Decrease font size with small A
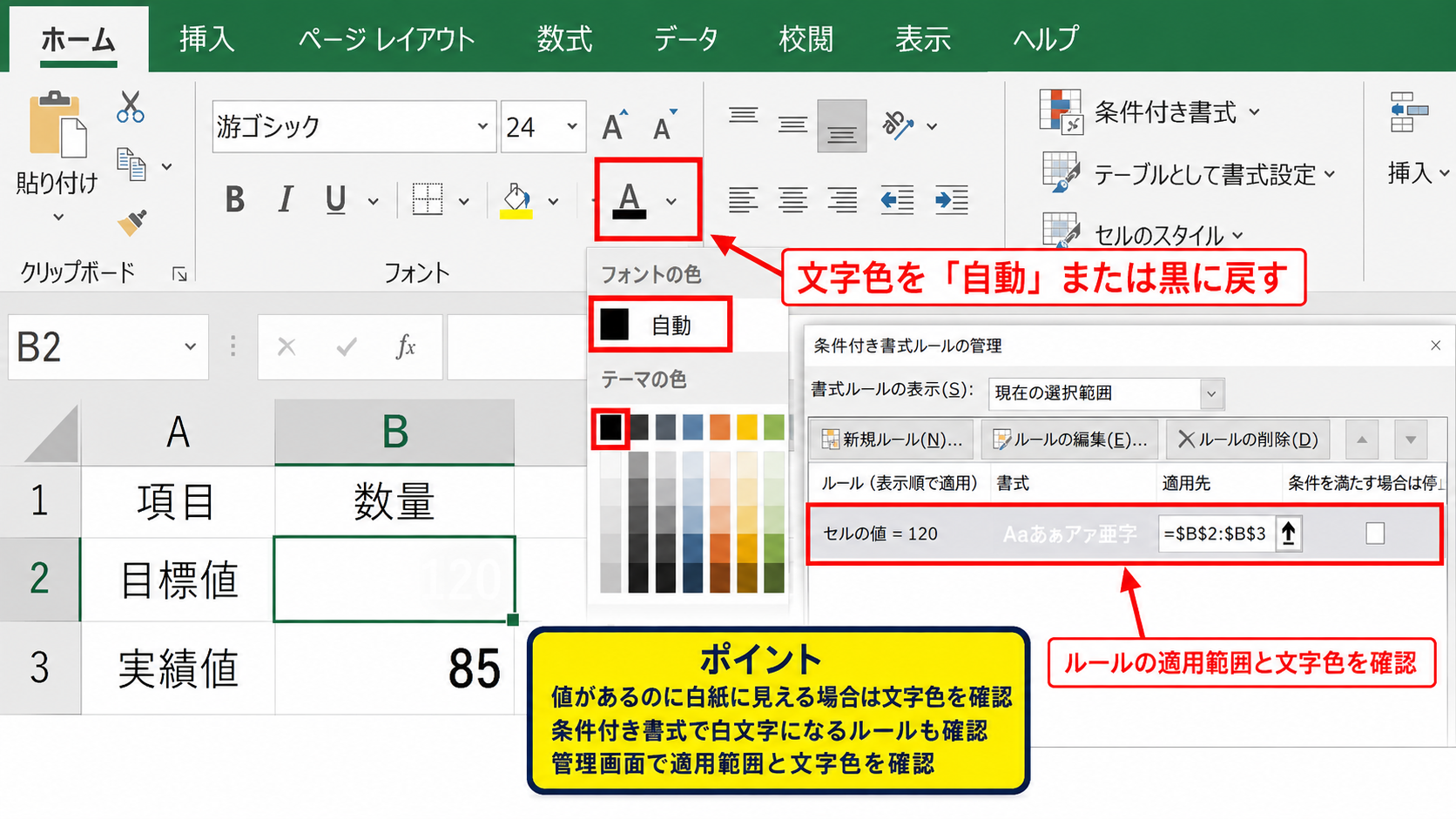This screenshot has width=1456, height=819. [x=664, y=126]
